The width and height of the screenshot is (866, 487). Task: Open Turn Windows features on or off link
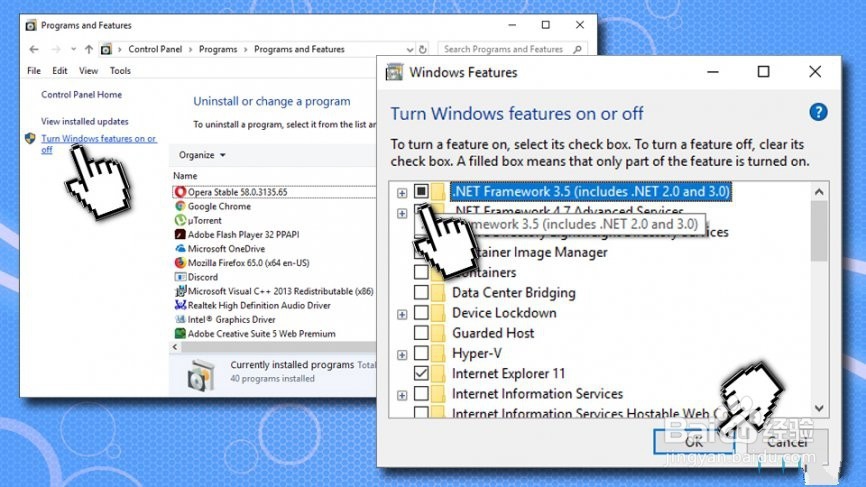pyautogui.click(x=98, y=144)
